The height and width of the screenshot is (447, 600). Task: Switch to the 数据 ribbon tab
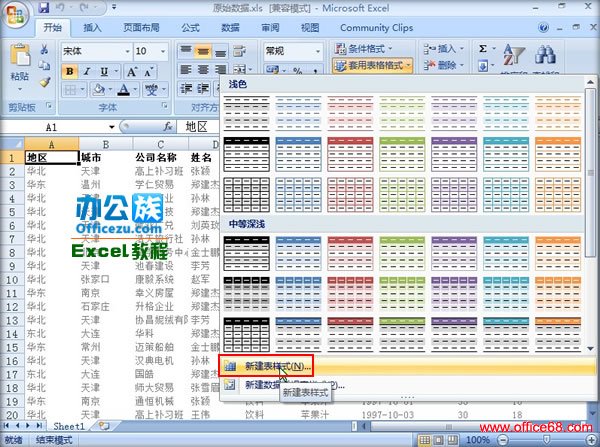(230, 28)
